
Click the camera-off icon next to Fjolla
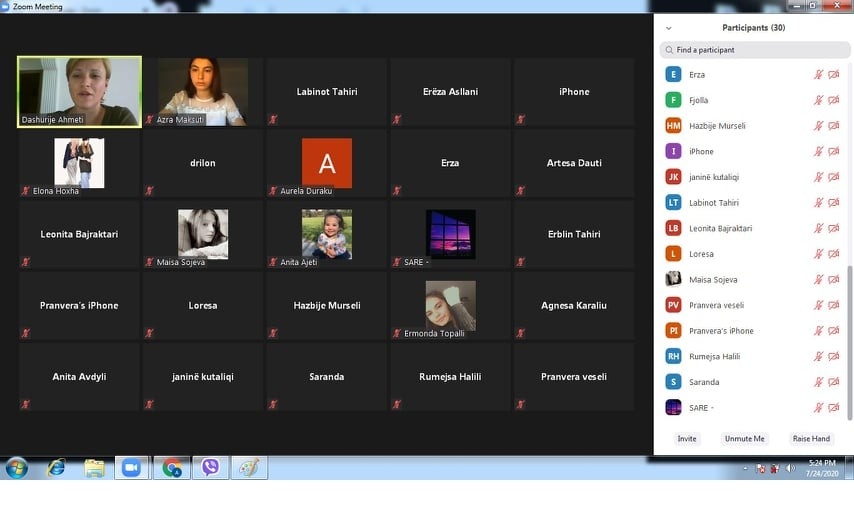(833, 100)
